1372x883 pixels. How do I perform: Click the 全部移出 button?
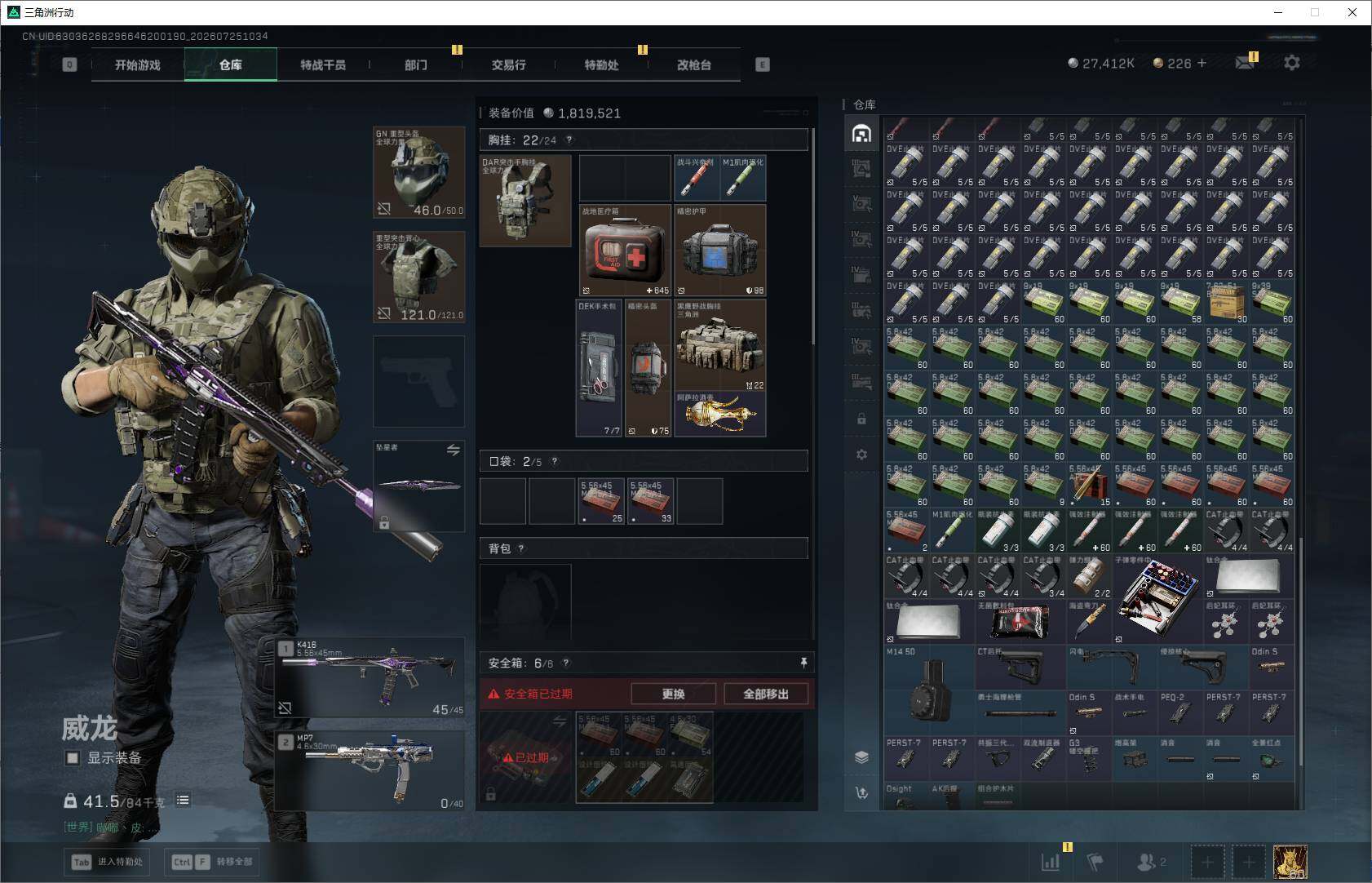coord(766,694)
